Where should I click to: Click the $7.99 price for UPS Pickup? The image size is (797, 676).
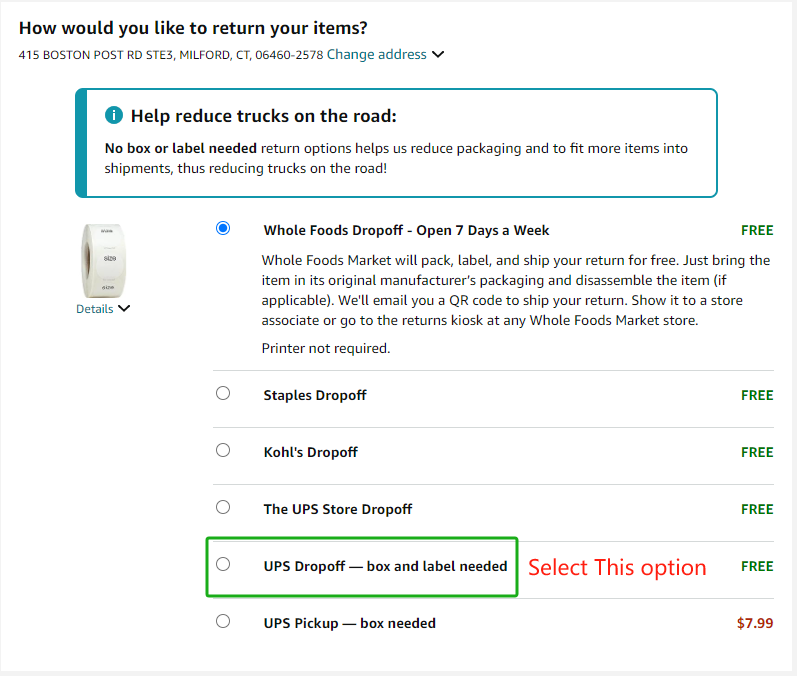coord(755,623)
